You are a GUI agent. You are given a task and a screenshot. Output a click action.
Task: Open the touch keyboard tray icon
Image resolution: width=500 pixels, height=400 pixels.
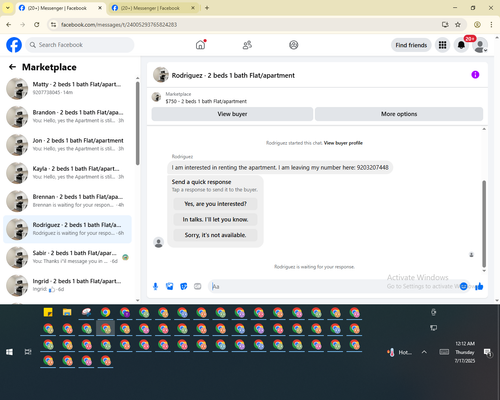point(444,352)
